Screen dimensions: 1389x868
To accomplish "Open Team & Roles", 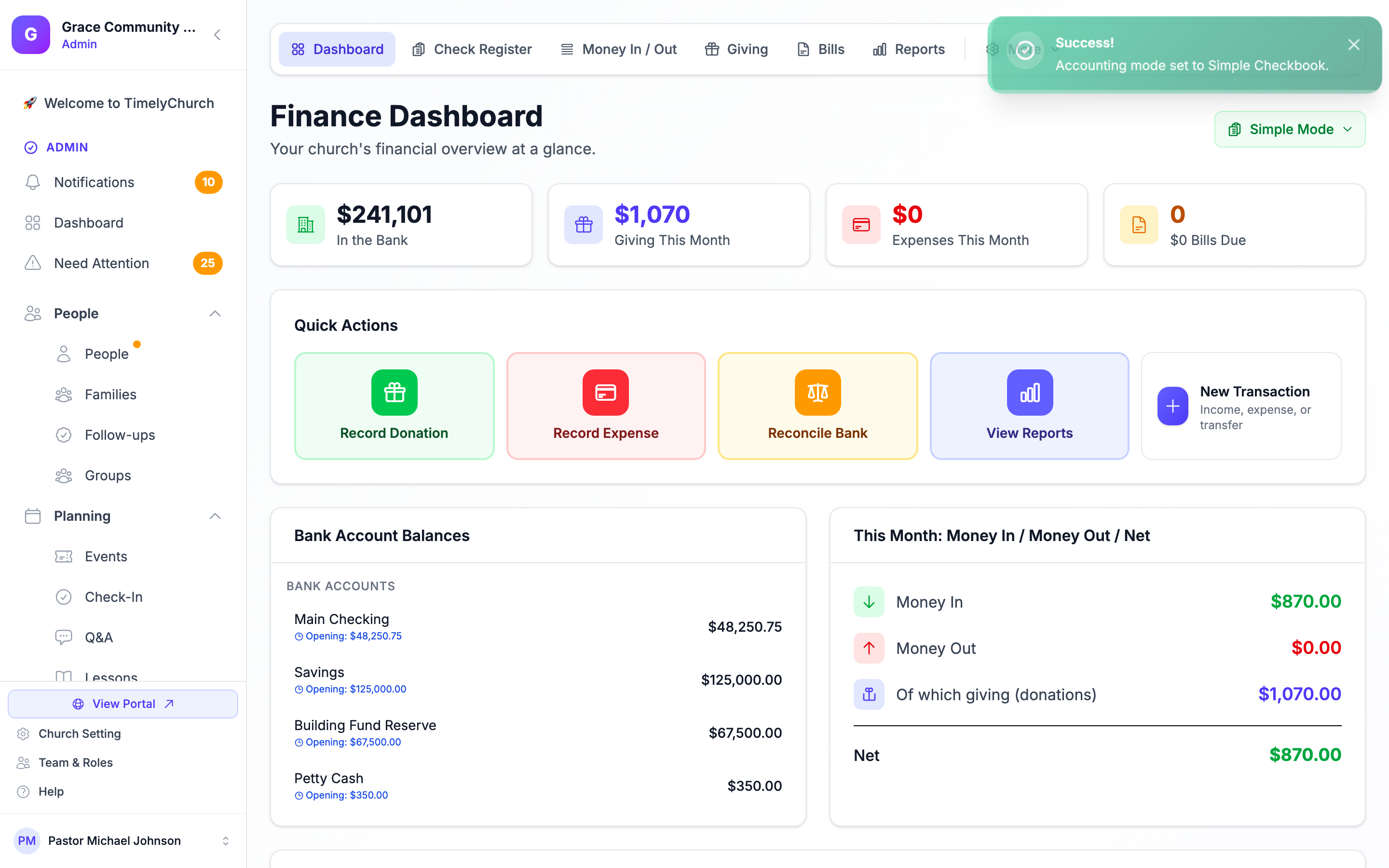I will click(x=75, y=762).
